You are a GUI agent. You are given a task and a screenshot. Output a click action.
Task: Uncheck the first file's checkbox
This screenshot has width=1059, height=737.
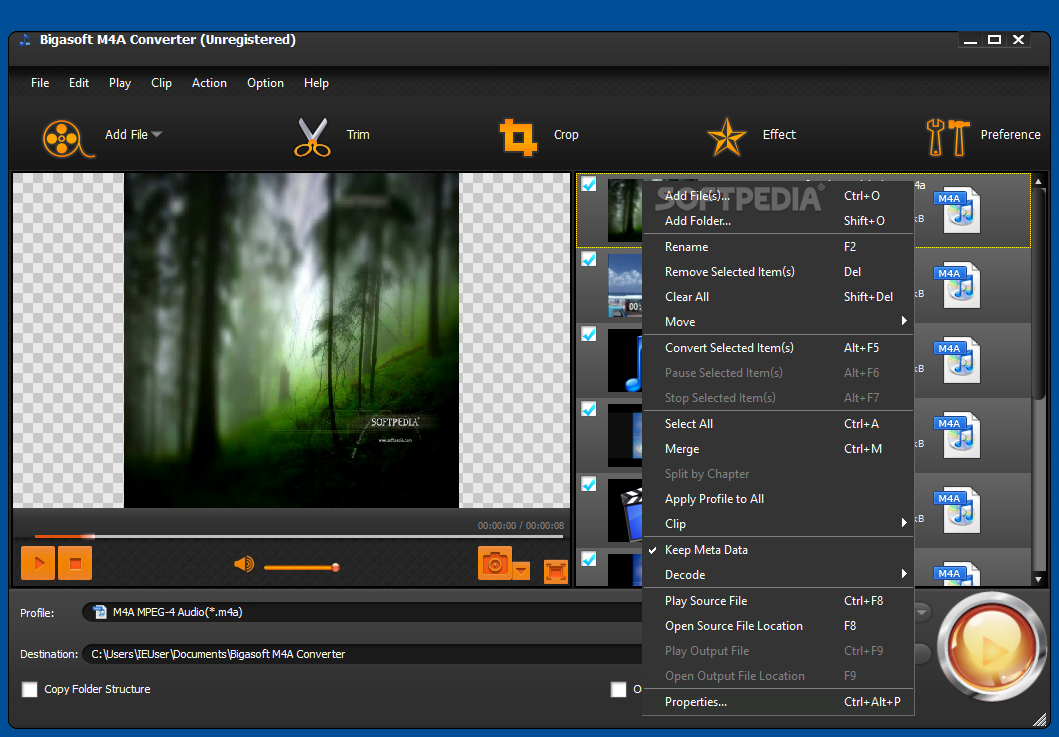click(x=589, y=184)
